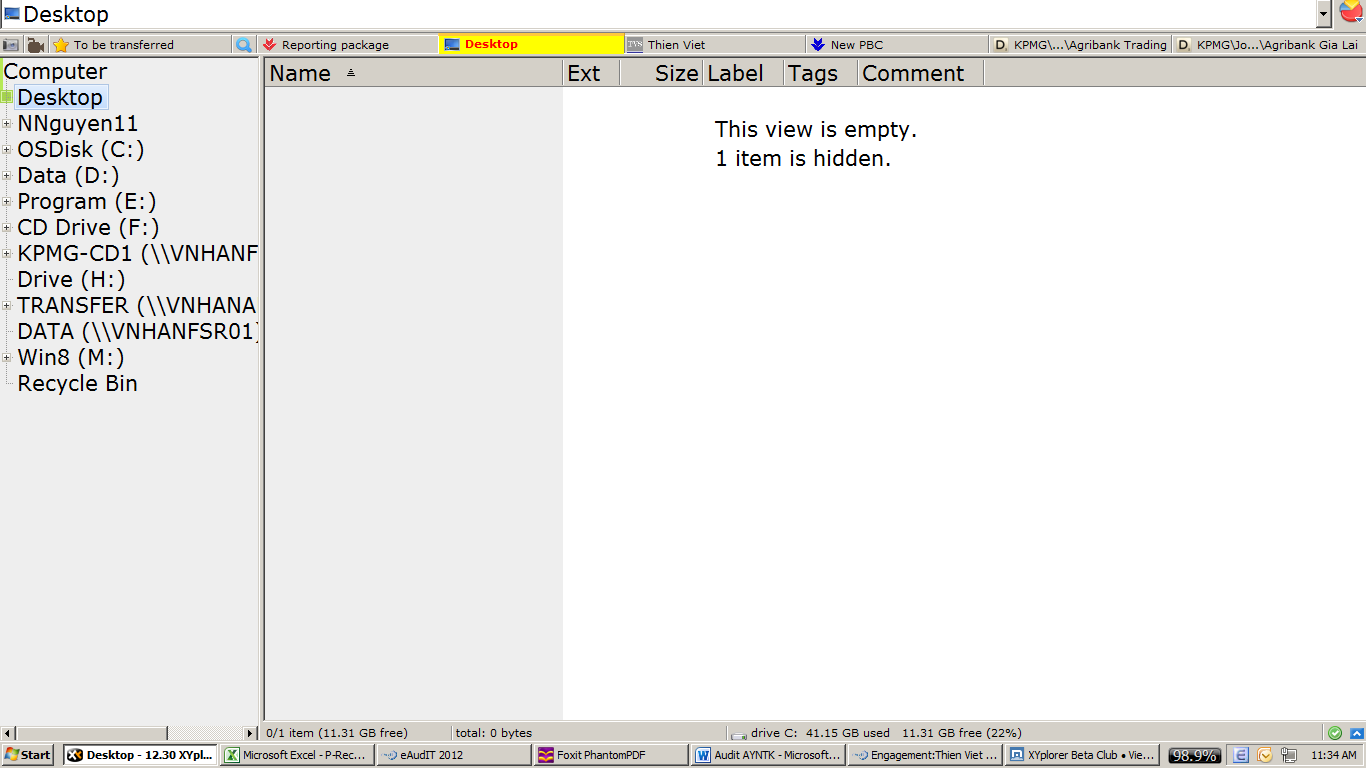The image size is (1366, 768).
Task: Click the tree's horizontal scrollbar right arrow
Action: (x=250, y=734)
